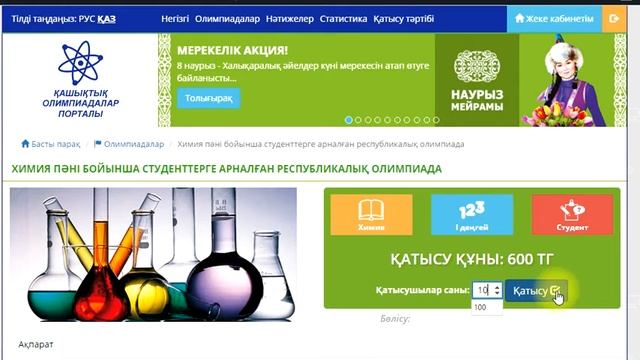Switch language to РУС
640x360 pixels.
[87, 19]
